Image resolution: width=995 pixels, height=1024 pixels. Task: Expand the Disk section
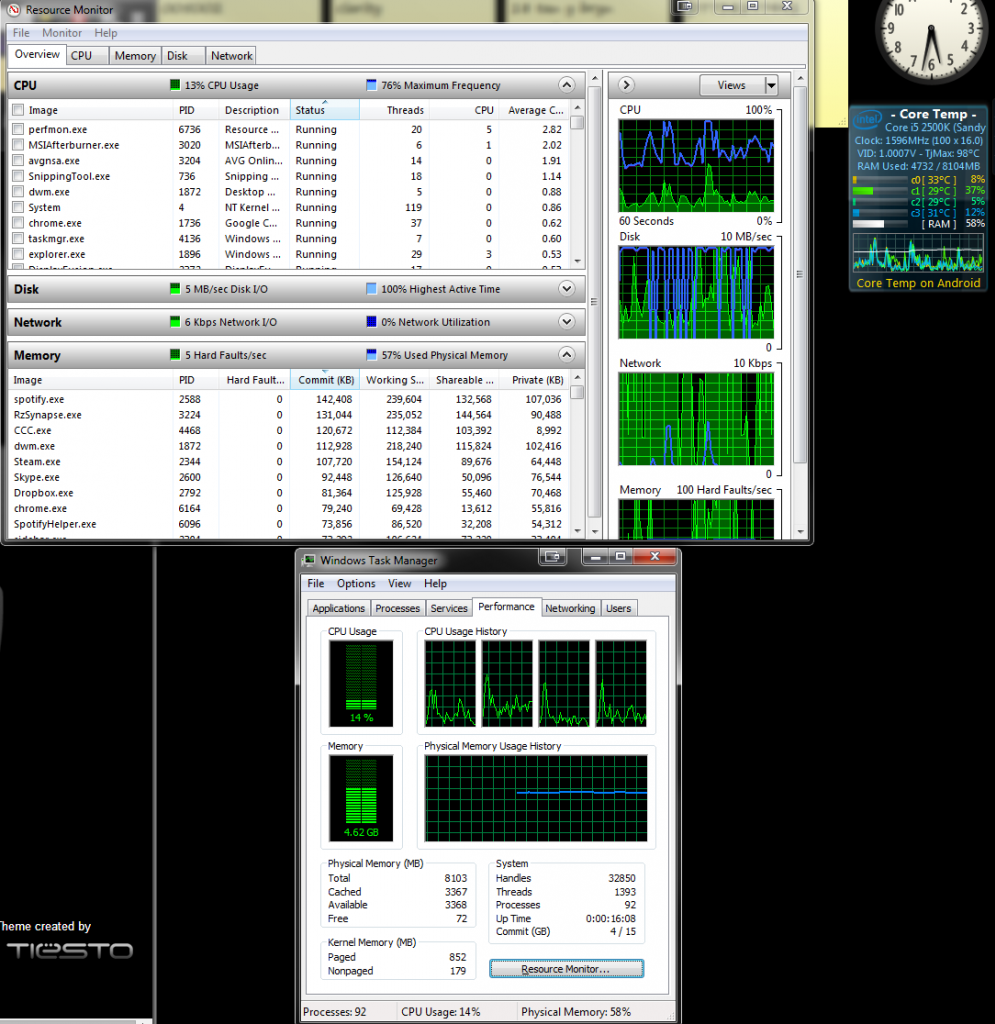[x=567, y=289]
